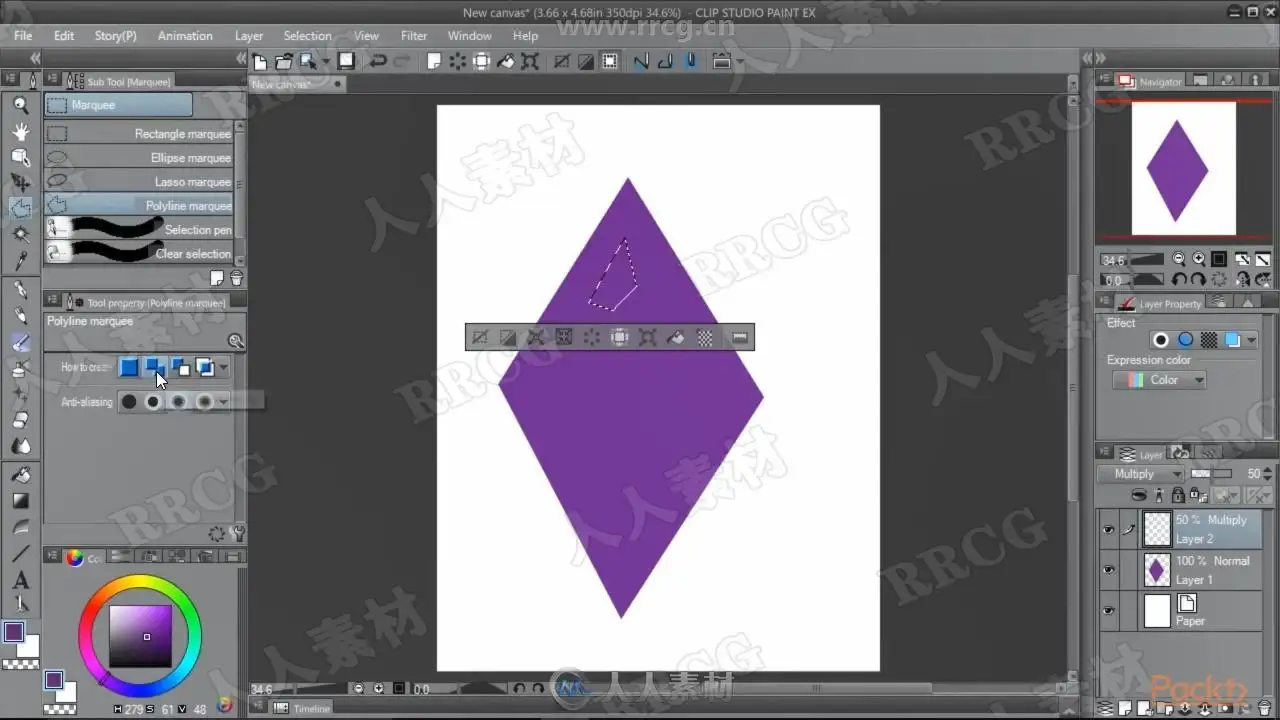The image size is (1280, 720).
Task: Select Remove from selection creation mode
Action: click(180, 367)
